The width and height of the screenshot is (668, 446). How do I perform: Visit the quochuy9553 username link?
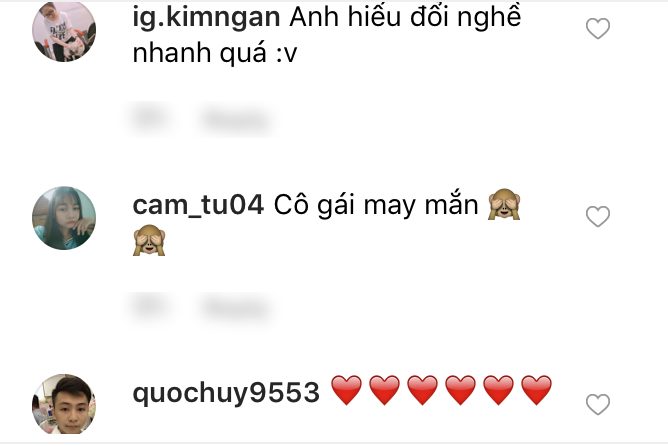[x=226, y=393]
